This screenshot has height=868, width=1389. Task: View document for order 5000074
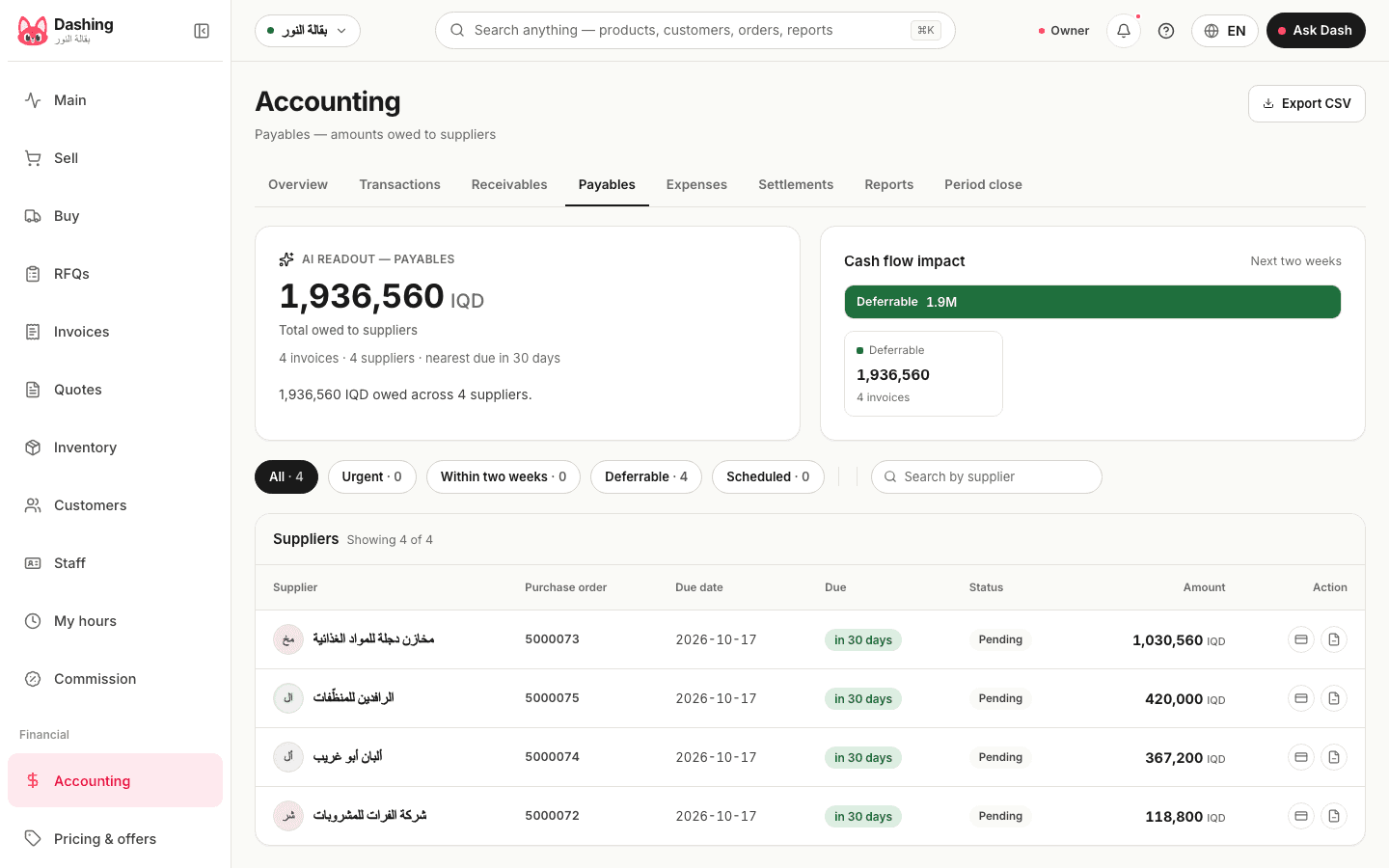pyautogui.click(x=1334, y=757)
